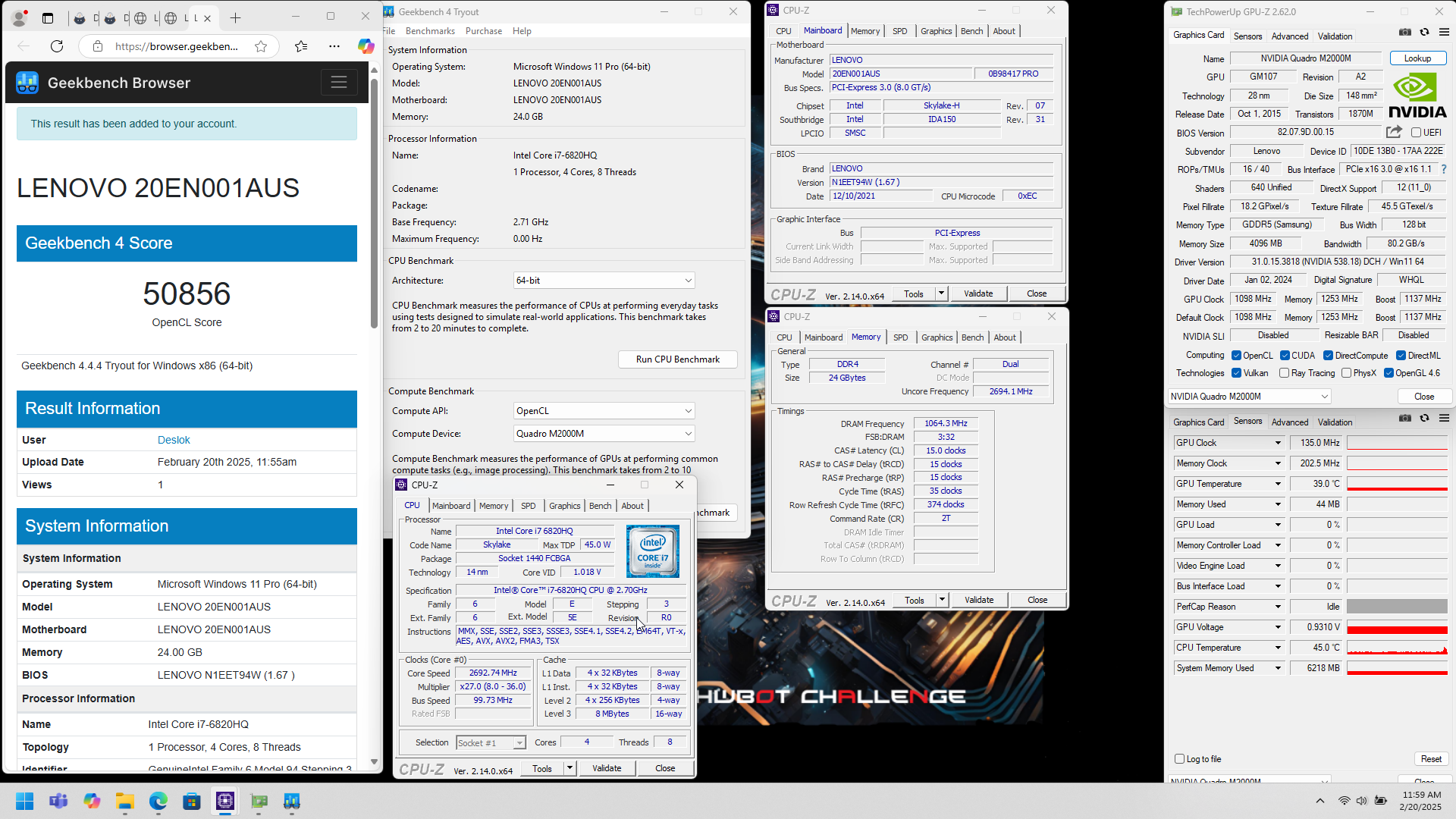Click the PerfCap Reason gray bar
The image size is (1456, 819).
(x=1397, y=607)
